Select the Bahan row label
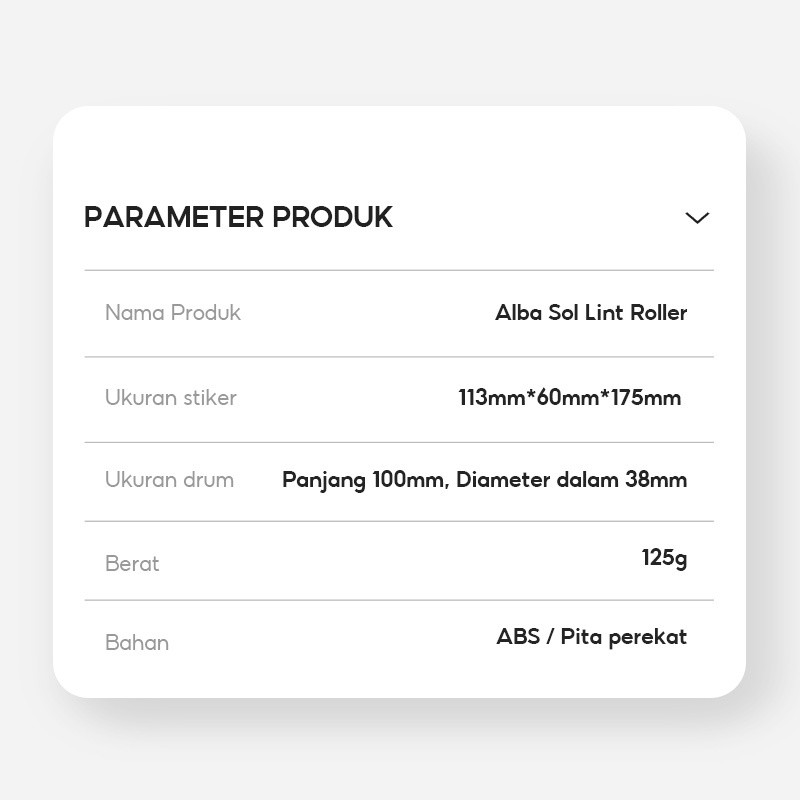 point(137,643)
